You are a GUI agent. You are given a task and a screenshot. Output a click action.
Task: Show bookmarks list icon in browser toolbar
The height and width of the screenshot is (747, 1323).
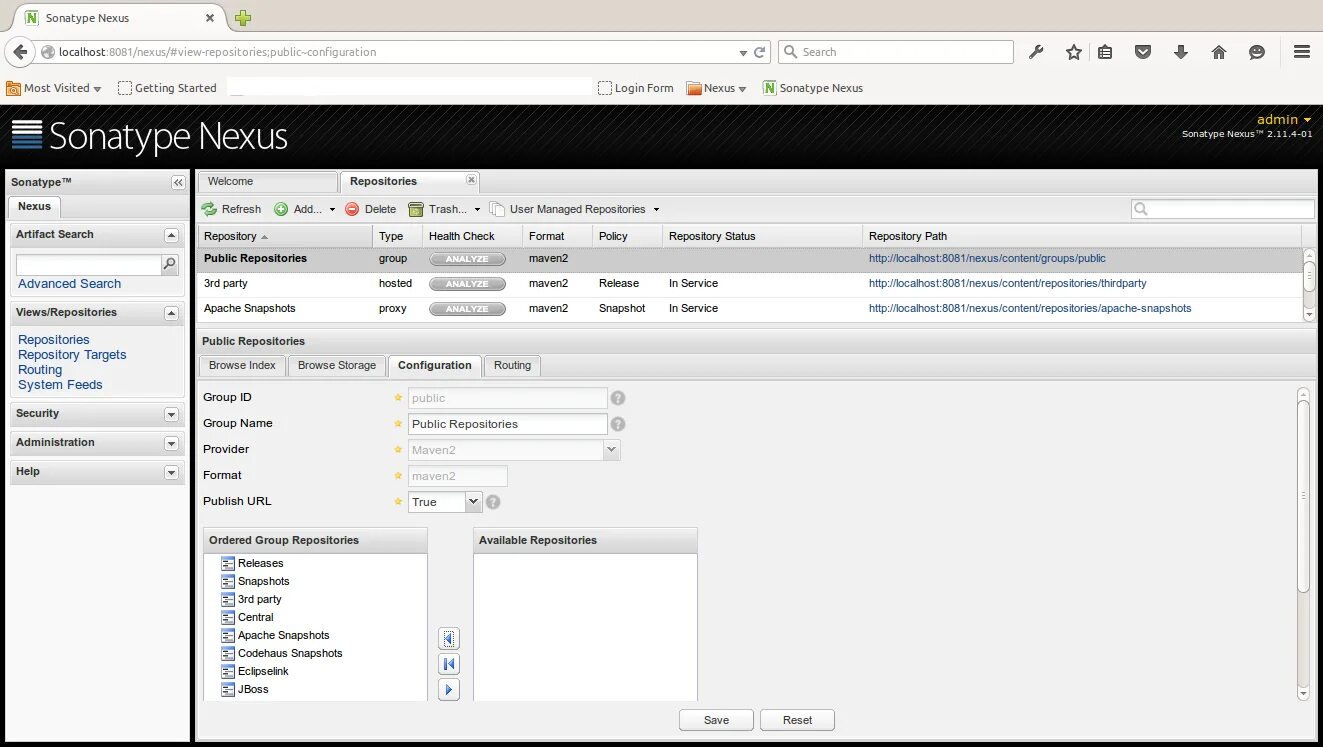[x=1105, y=52]
